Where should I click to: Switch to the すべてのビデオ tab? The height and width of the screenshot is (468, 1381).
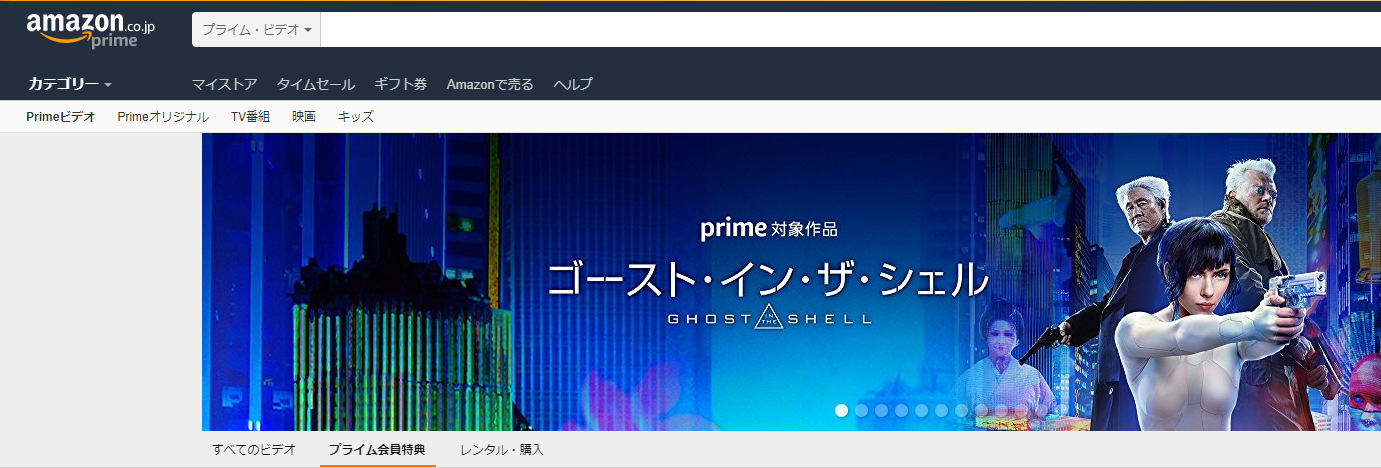pos(254,450)
